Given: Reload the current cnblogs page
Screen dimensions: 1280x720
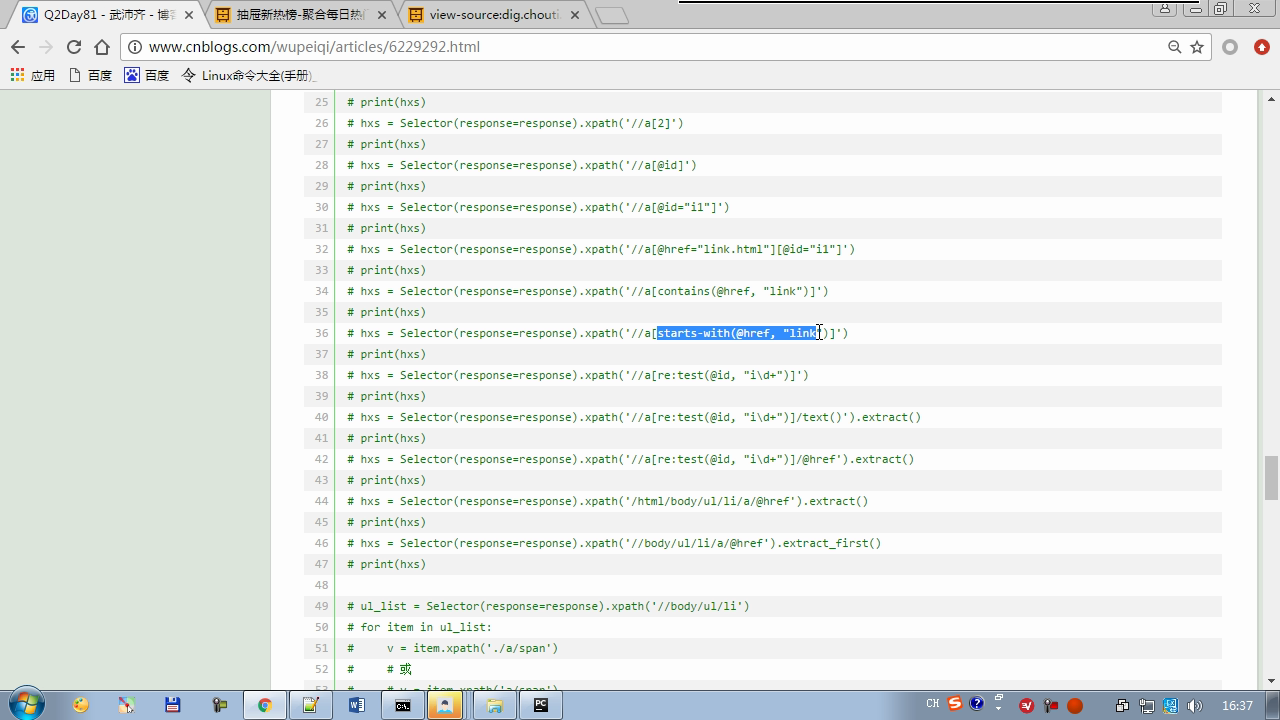Looking at the screenshot, I should 74,47.
